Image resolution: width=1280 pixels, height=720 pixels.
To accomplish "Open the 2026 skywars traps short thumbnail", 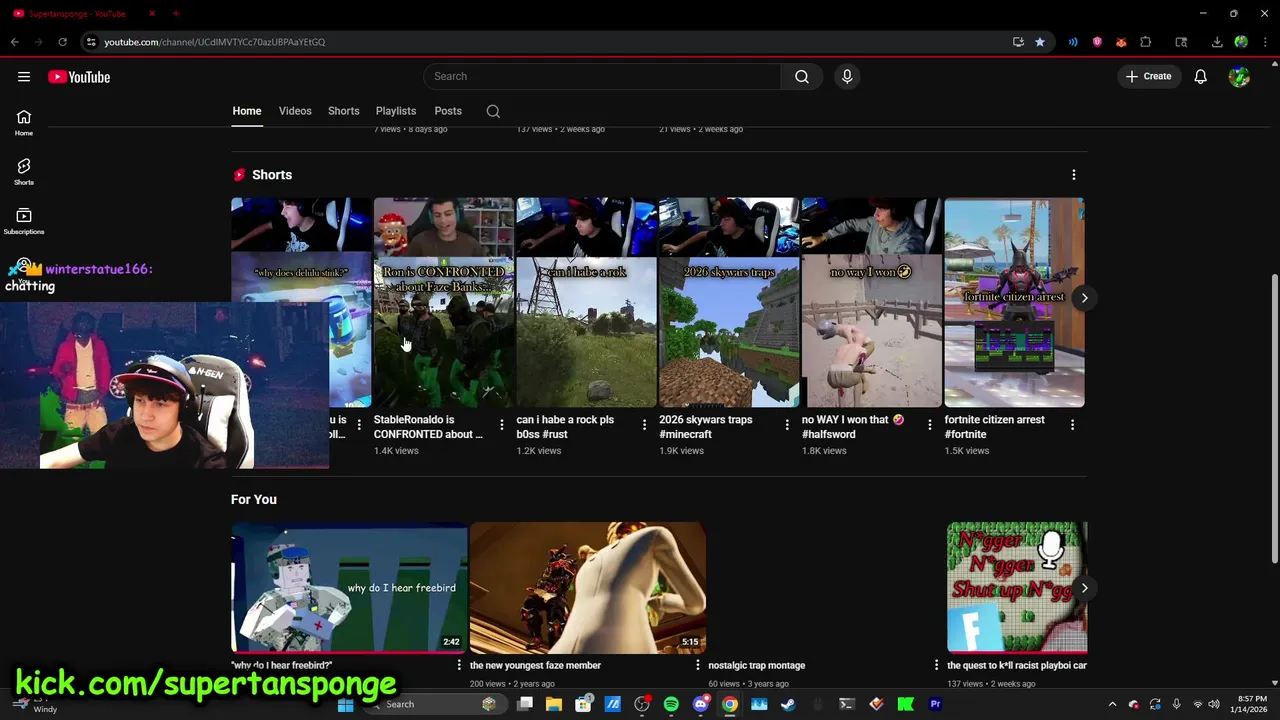I will click(729, 303).
